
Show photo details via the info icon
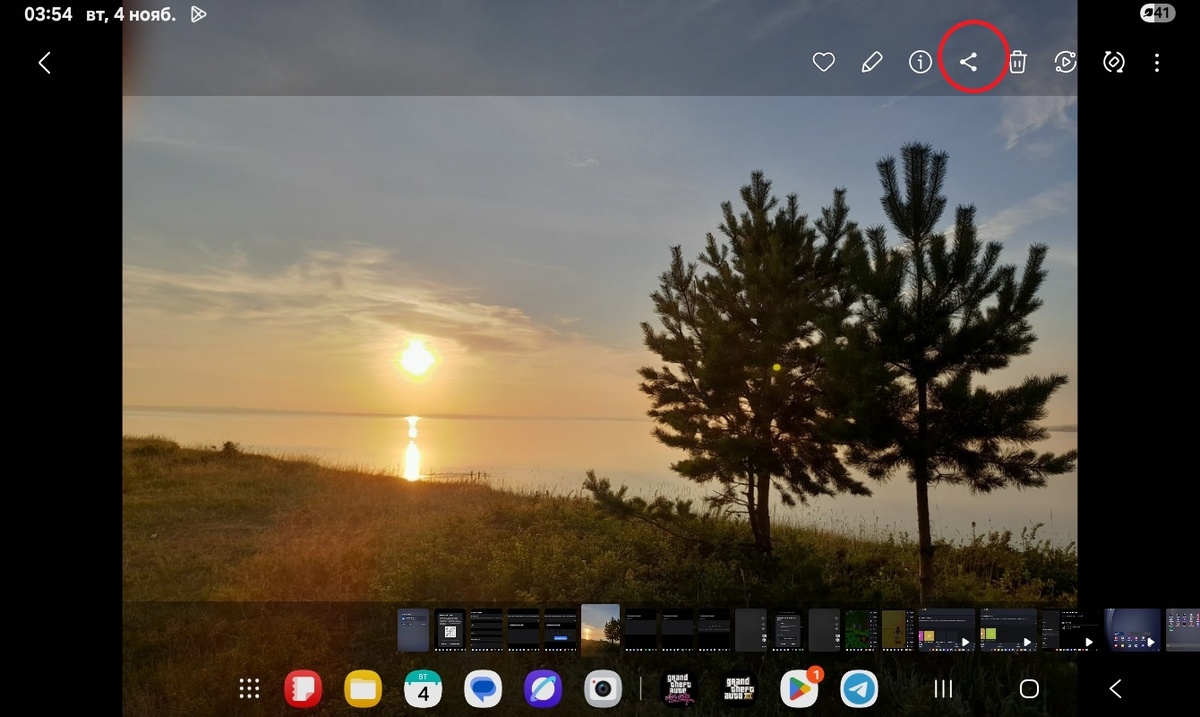click(920, 62)
